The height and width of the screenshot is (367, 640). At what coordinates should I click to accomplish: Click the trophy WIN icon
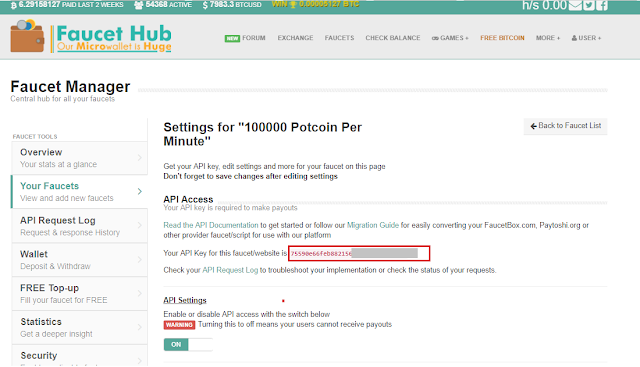point(293,4)
